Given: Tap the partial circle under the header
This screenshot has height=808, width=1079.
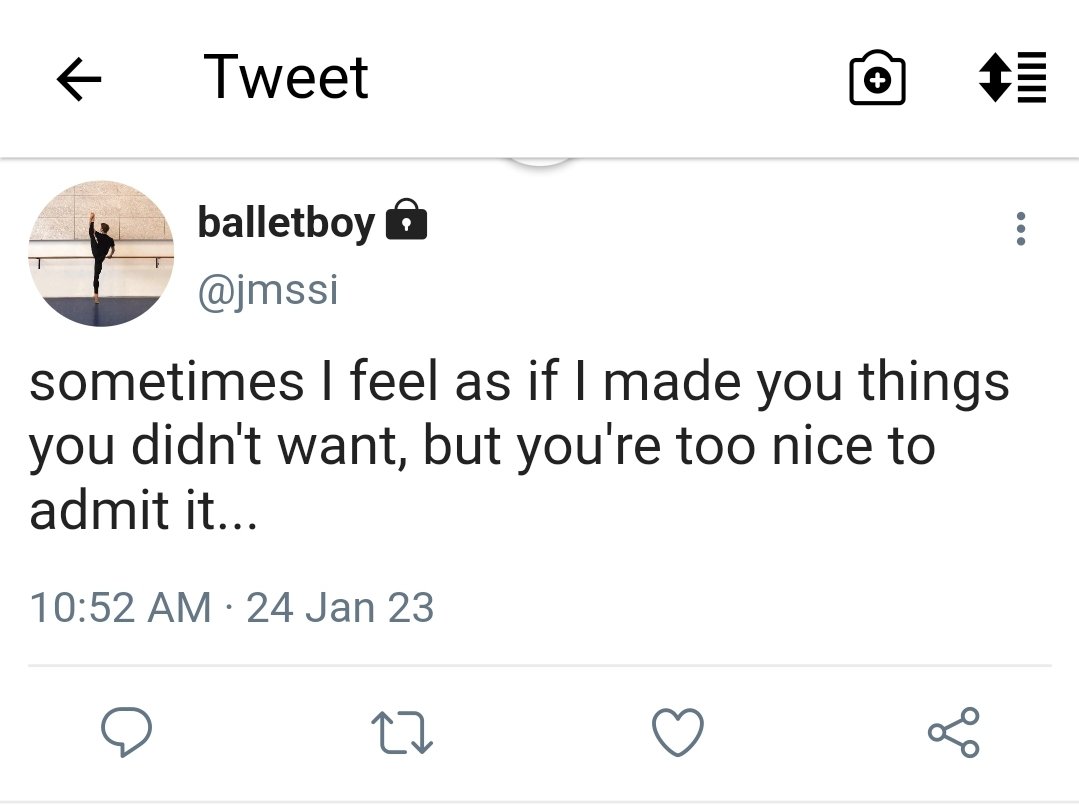Looking at the screenshot, I should 540,162.
